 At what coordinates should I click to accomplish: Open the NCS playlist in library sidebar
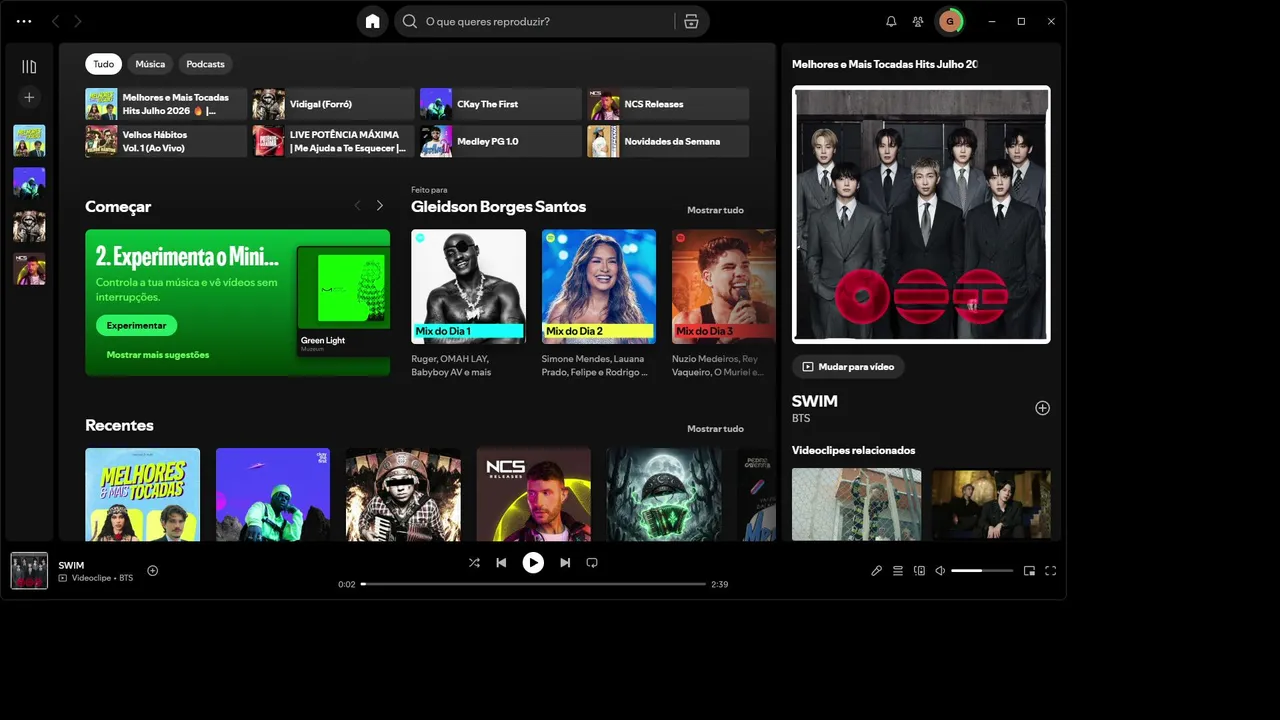(x=29, y=269)
